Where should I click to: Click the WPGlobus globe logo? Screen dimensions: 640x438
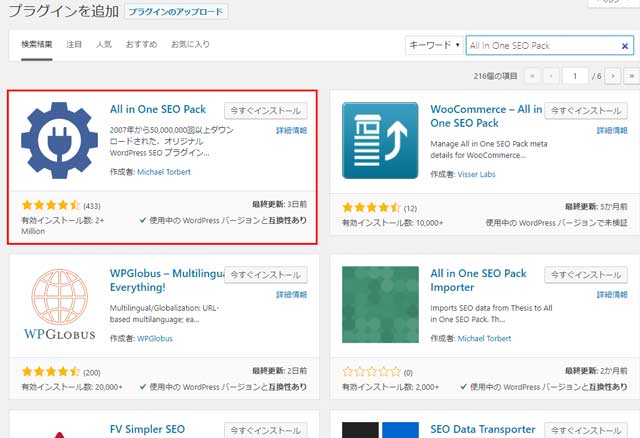[60, 304]
